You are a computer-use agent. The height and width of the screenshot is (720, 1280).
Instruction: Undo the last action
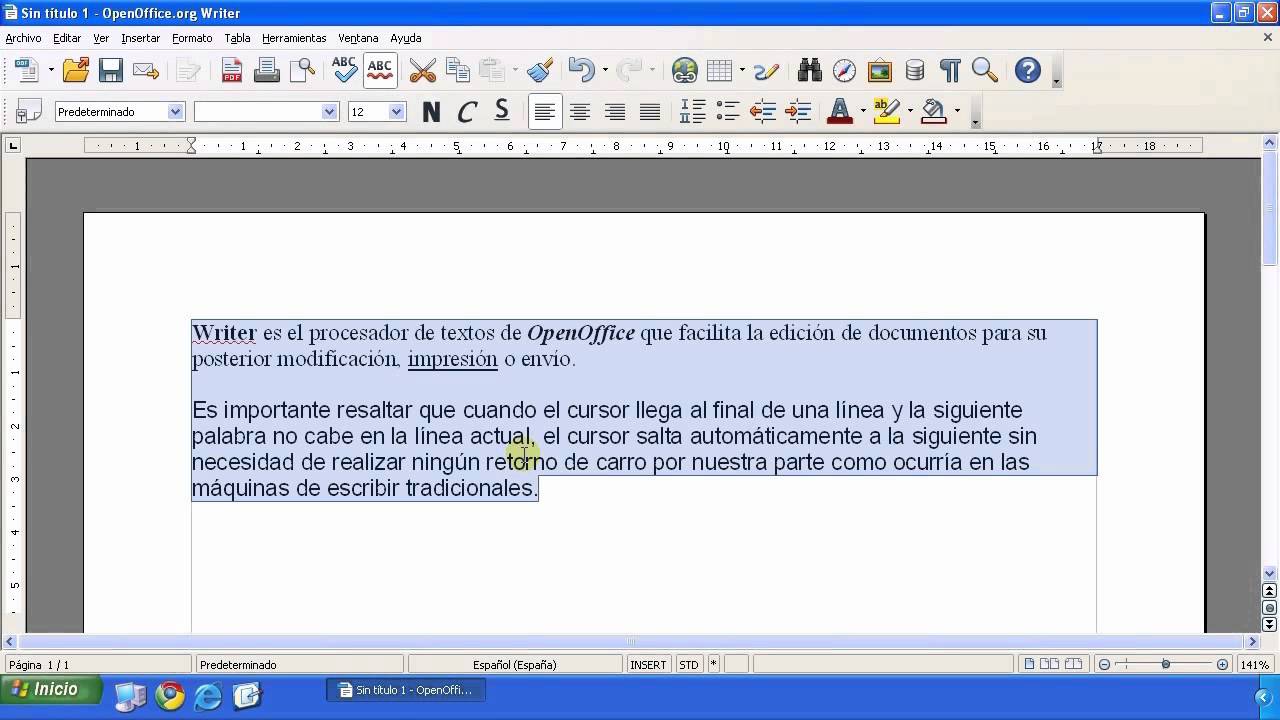point(581,71)
